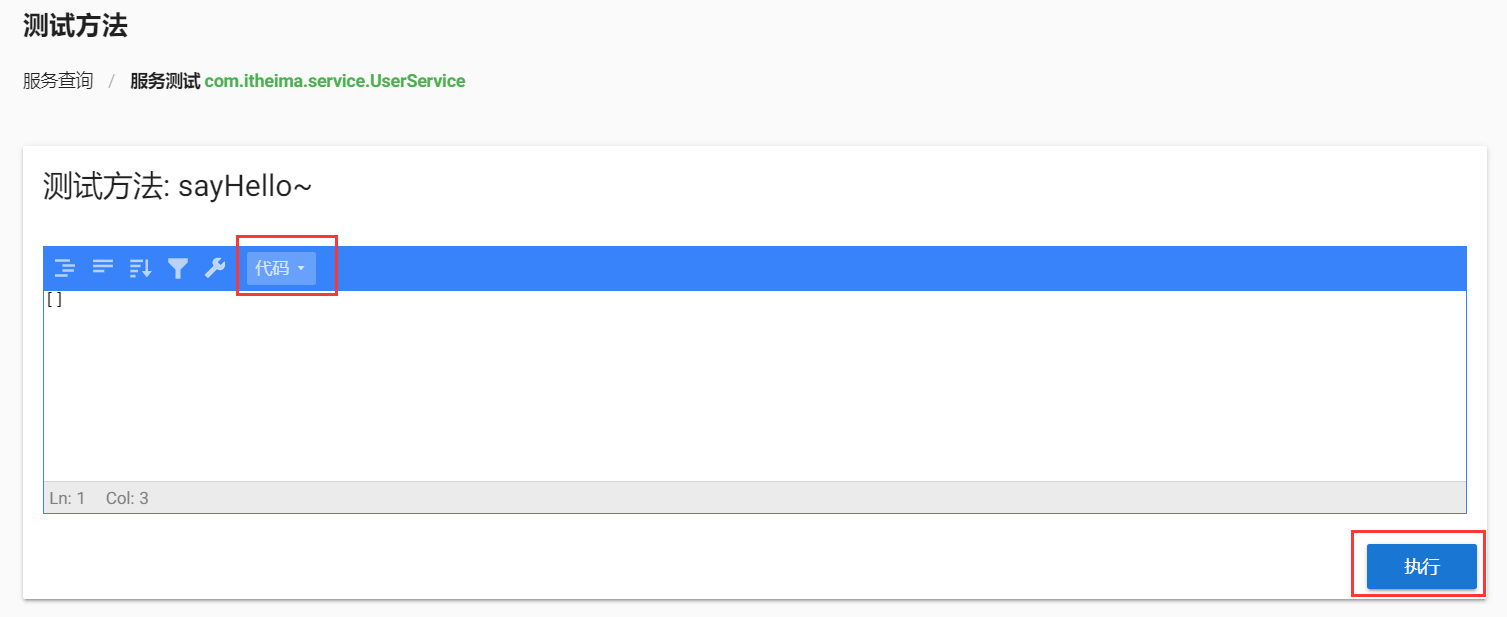
Task: Place cursor on the [] text in editor
Action: tap(54, 300)
